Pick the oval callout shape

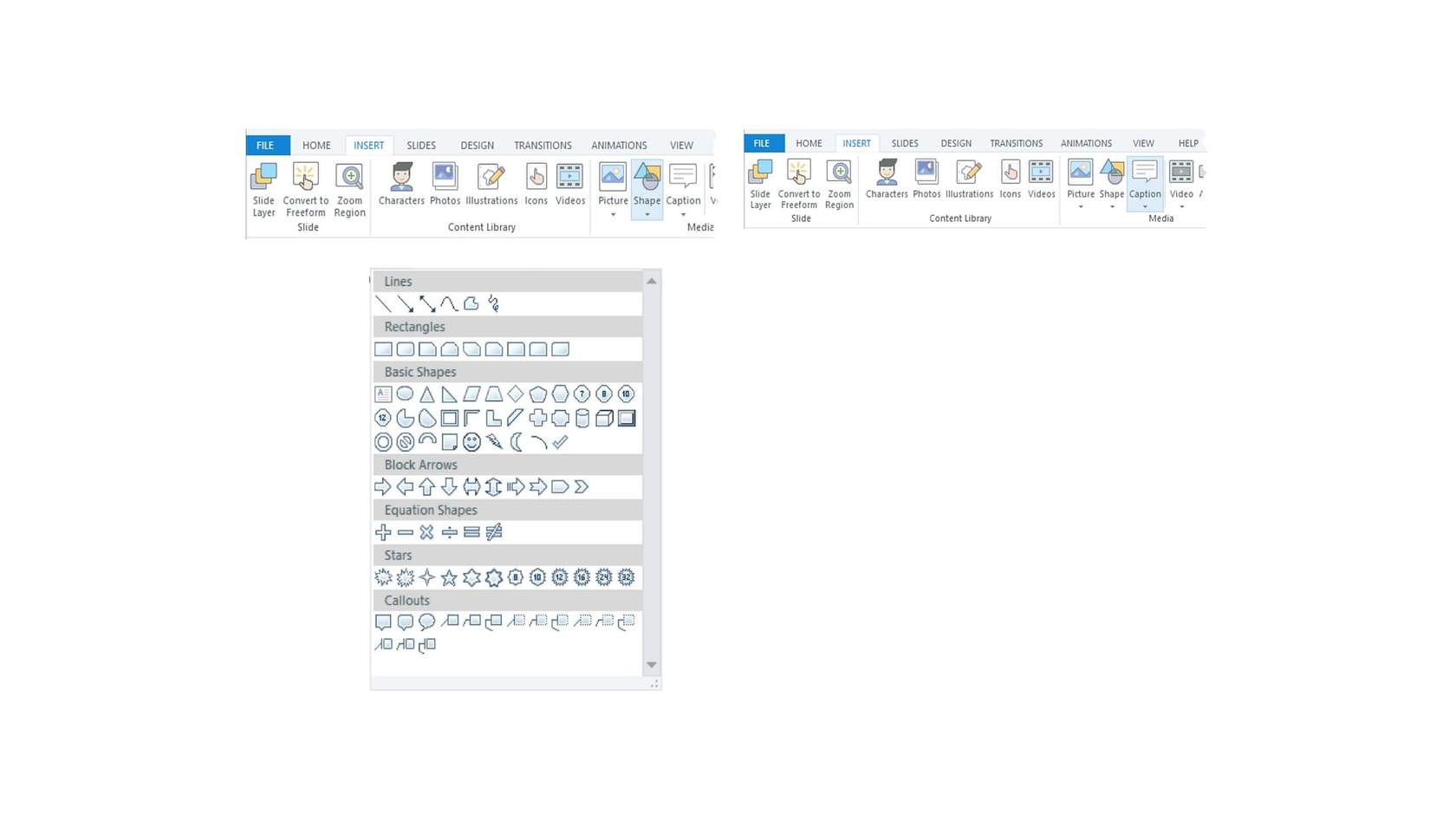click(426, 622)
